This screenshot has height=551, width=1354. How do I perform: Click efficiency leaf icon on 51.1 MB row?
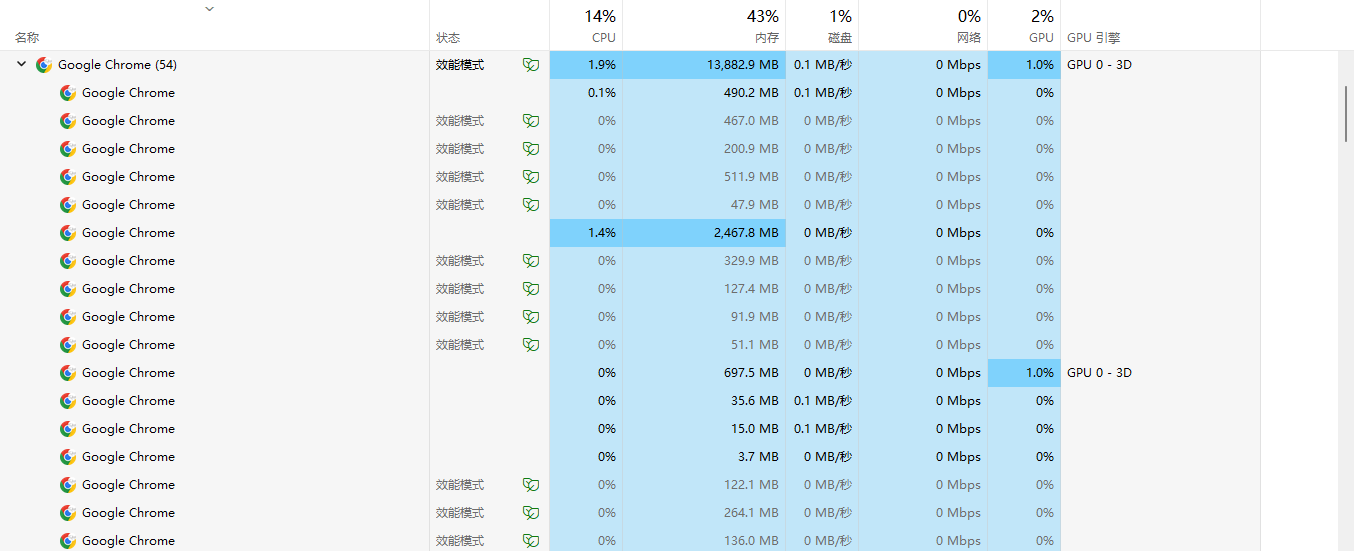tap(531, 344)
